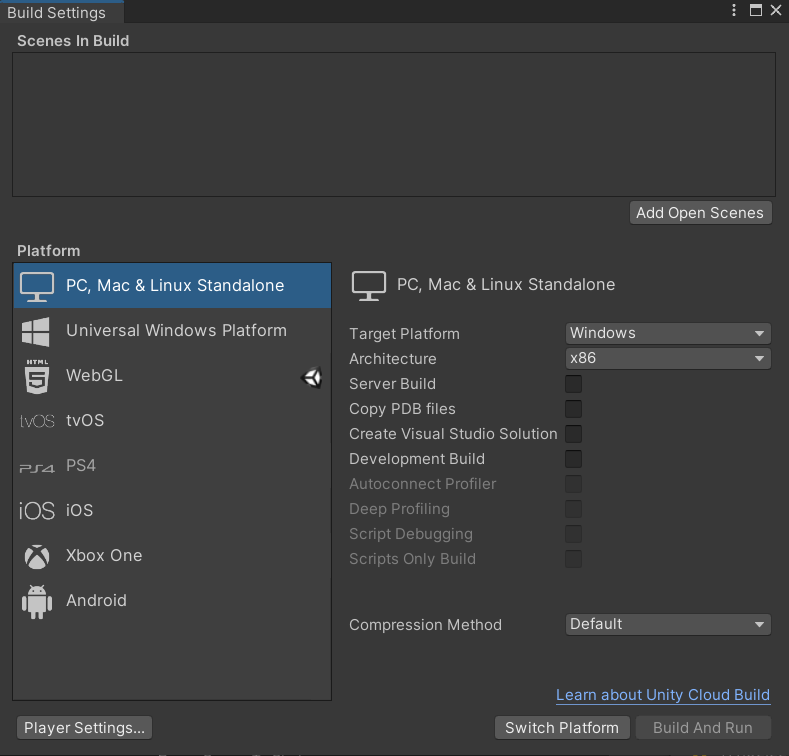This screenshot has height=756, width=789.
Task: Enable the Development Build checkbox
Action: [x=574, y=459]
